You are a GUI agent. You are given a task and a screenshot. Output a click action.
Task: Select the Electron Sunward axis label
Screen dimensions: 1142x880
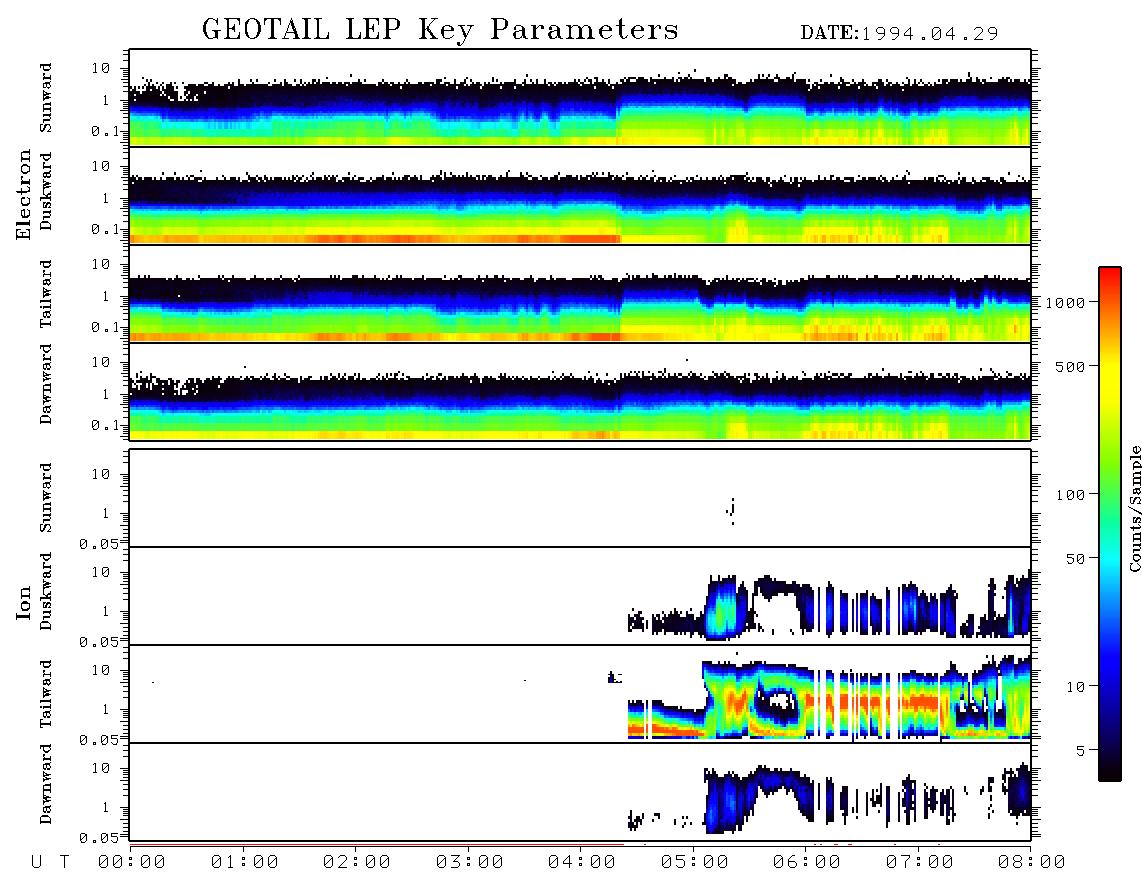pos(46,97)
